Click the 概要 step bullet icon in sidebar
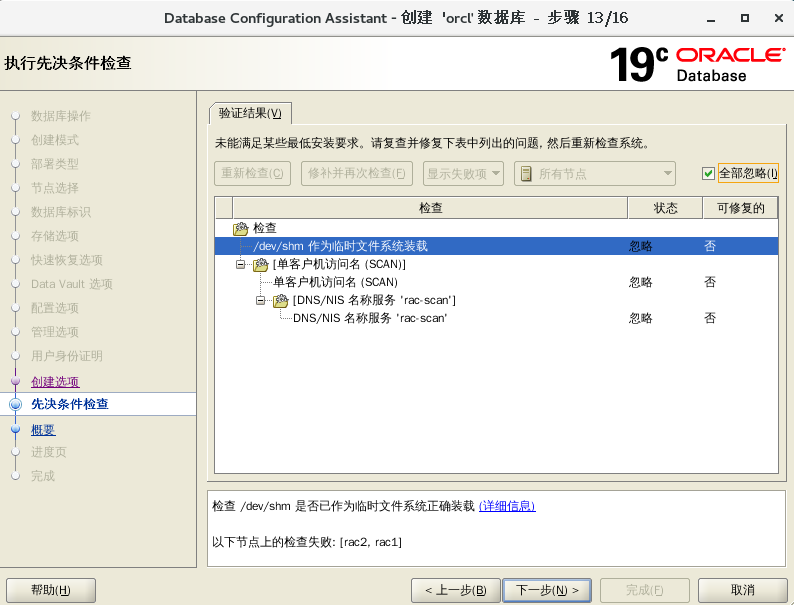This screenshot has width=794, height=605. (x=15, y=430)
